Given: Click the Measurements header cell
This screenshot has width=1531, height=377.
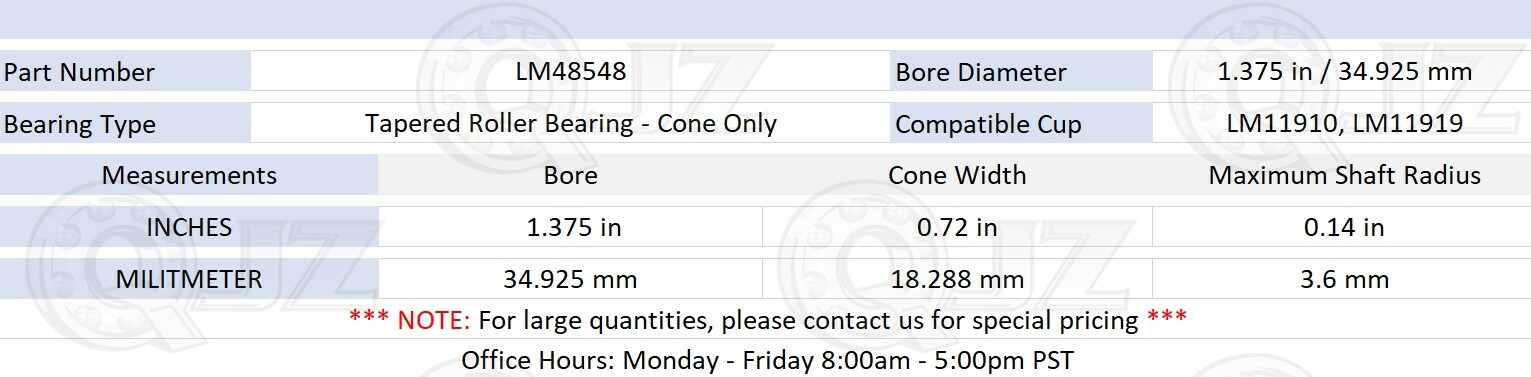Looking at the screenshot, I should pos(189,176).
